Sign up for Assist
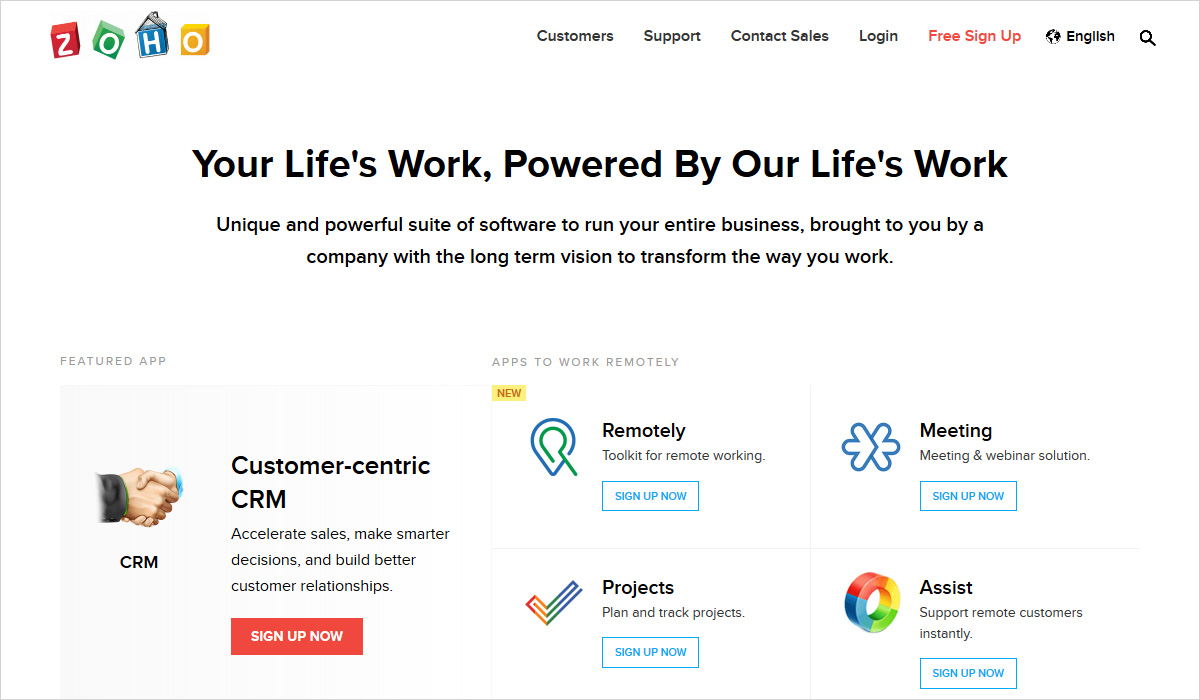This screenshot has width=1200, height=700. pyautogui.click(x=968, y=673)
